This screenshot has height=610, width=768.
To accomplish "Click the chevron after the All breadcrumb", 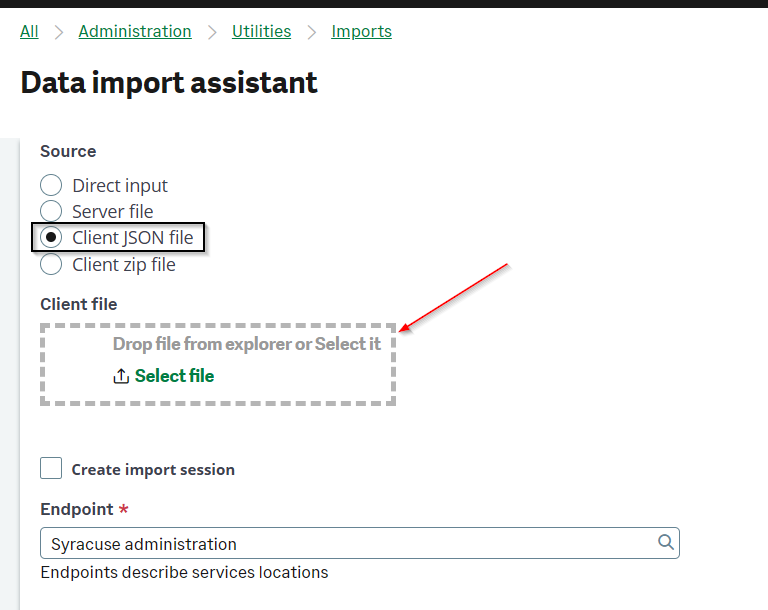I will (x=59, y=32).
